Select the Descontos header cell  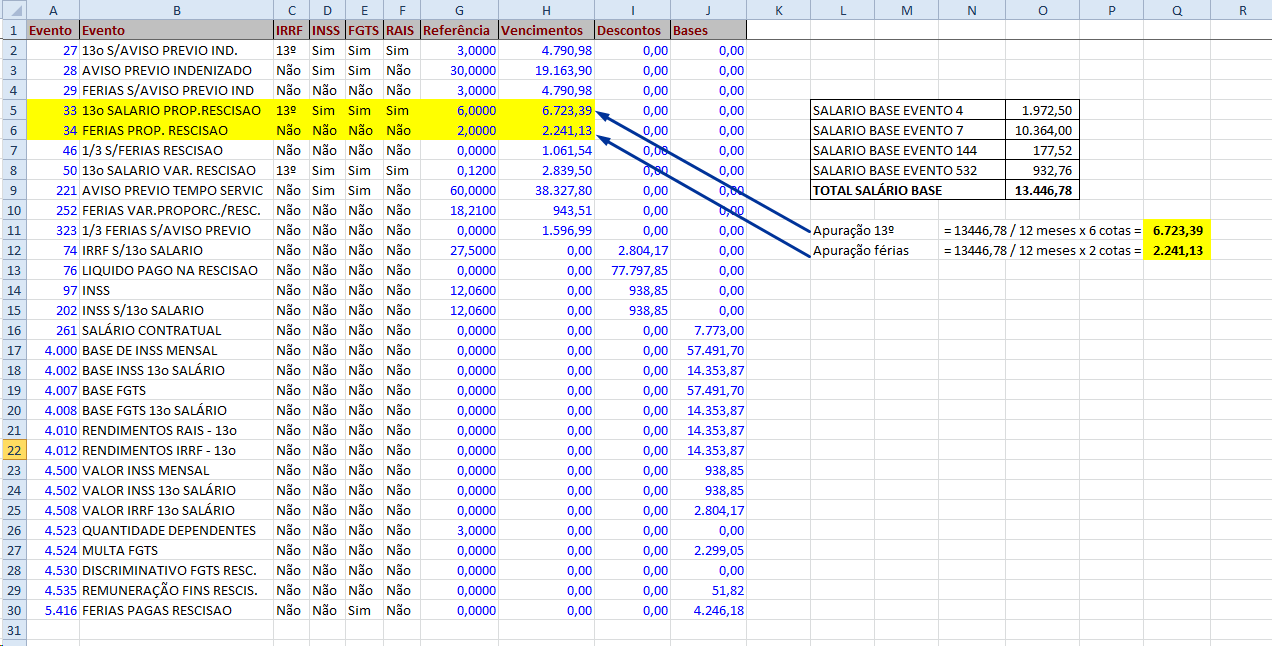[632, 30]
